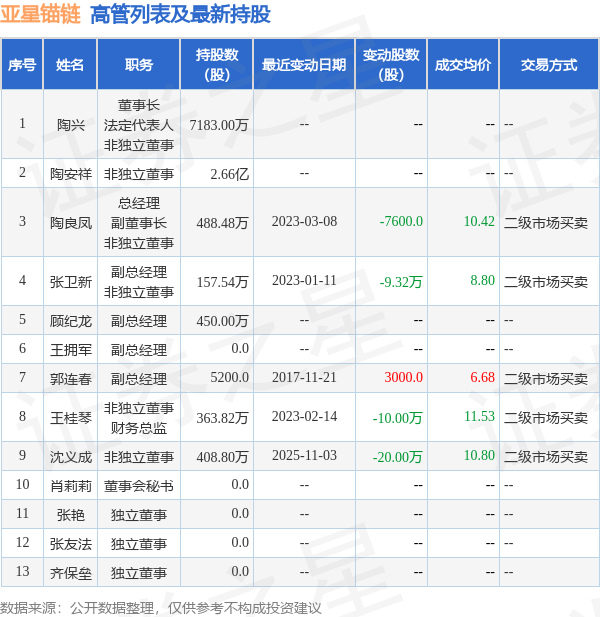The image size is (600, 617).
Task: Click the date 2023-02-14
Action: tap(304, 416)
